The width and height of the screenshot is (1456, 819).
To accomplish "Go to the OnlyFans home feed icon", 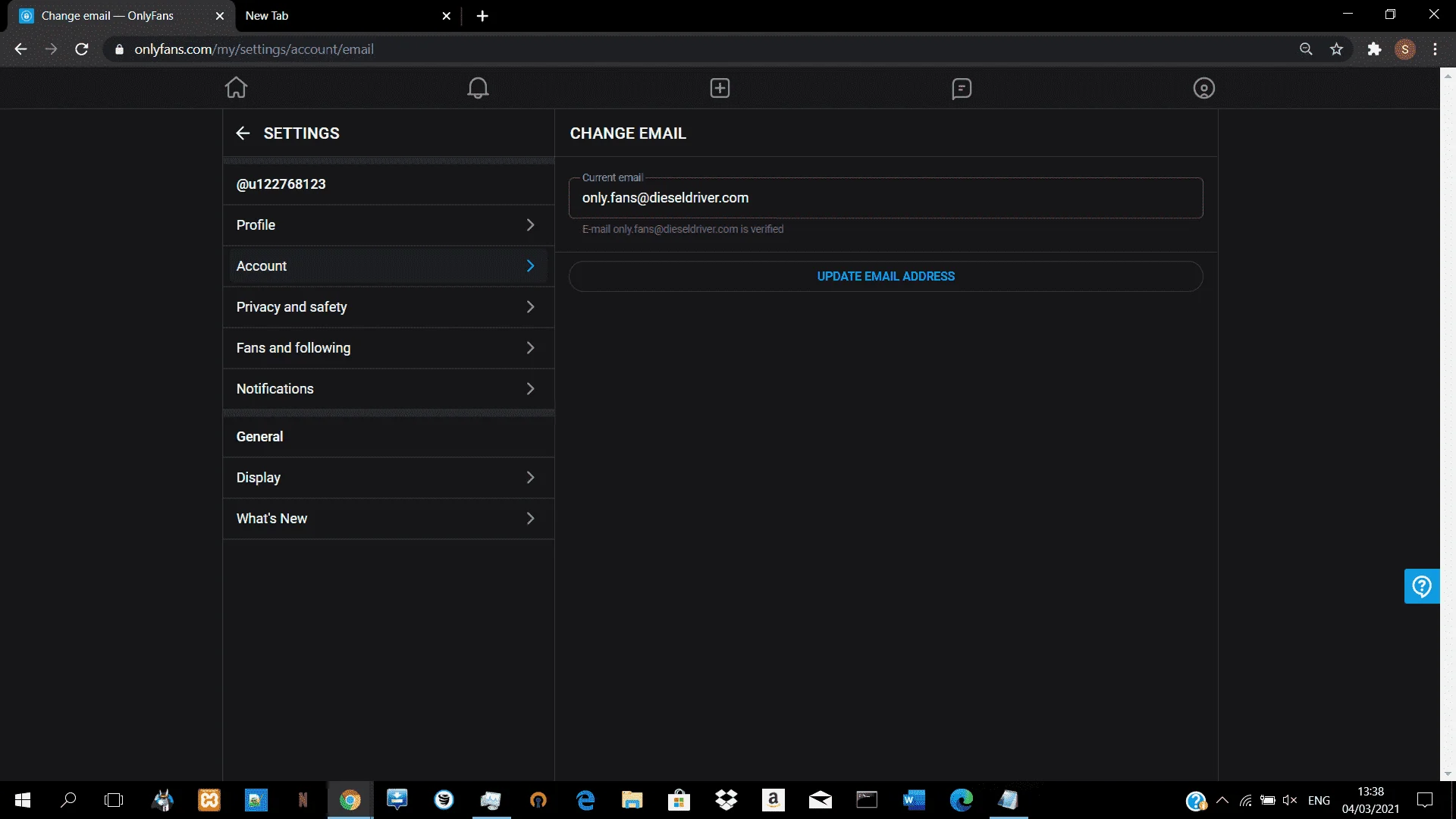I will click(x=236, y=88).
